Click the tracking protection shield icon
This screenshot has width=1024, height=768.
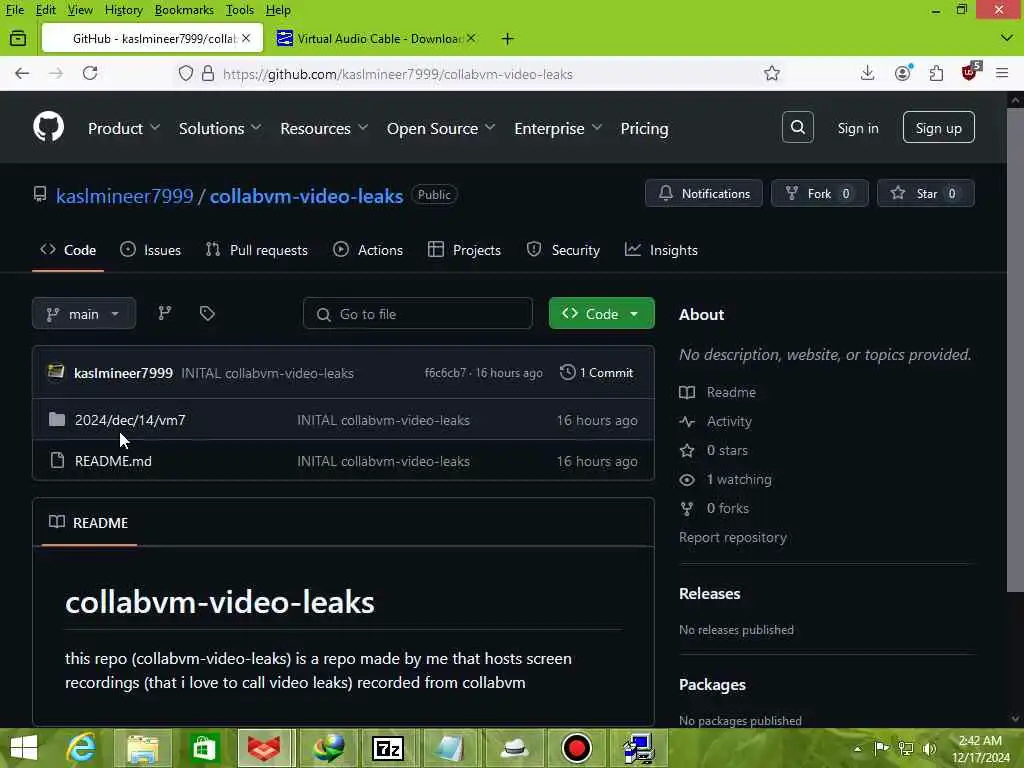click(186, 73)
